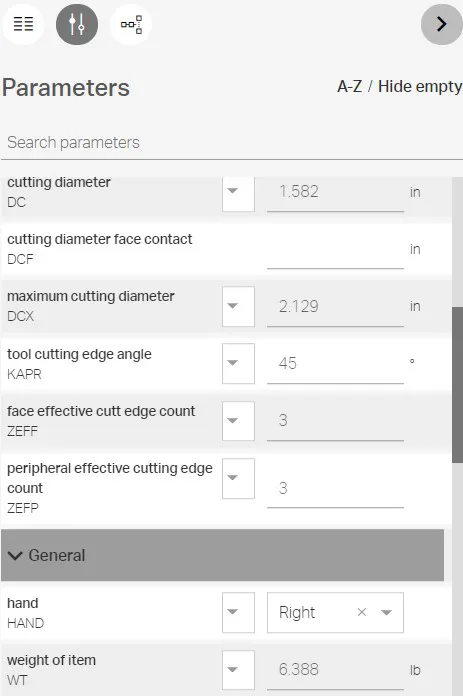Collapse panel with right arrow button
The image size is (463, 696).
441,24
